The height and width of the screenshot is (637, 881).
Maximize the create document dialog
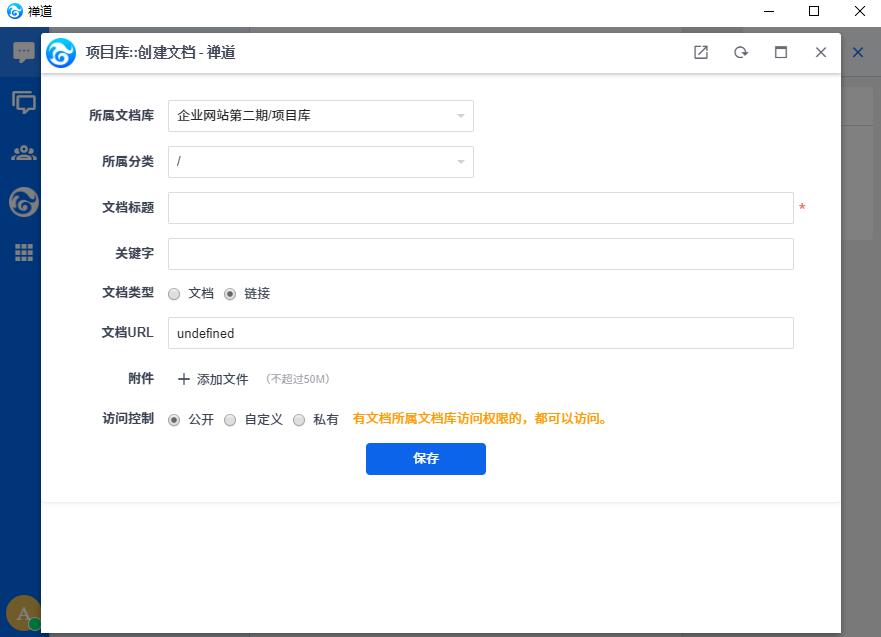click(x=781, y=53)
